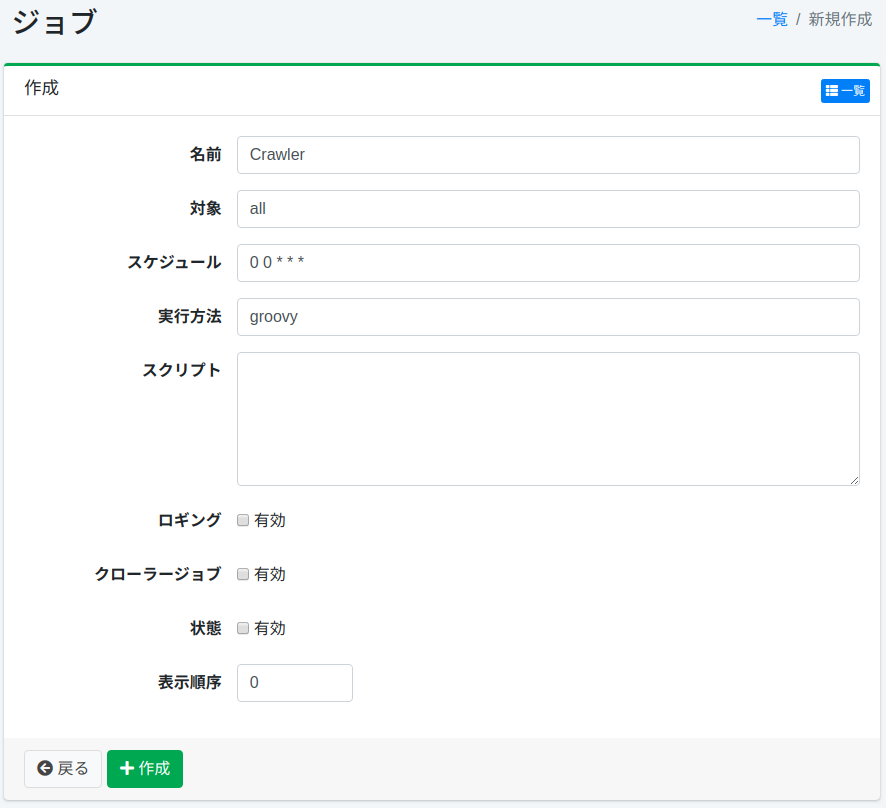The height and width of the screenshot is (808, 886).
Task: Click the 対象 field showing all
Action: pos(548,209)
